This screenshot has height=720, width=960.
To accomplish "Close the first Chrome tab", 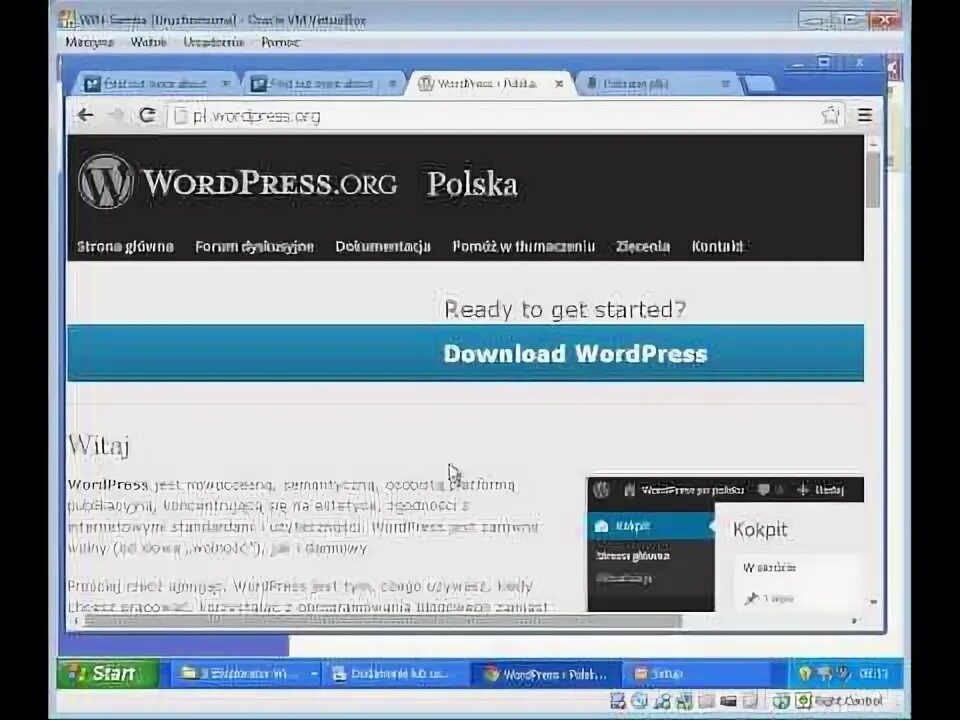I will coord(226,83).
